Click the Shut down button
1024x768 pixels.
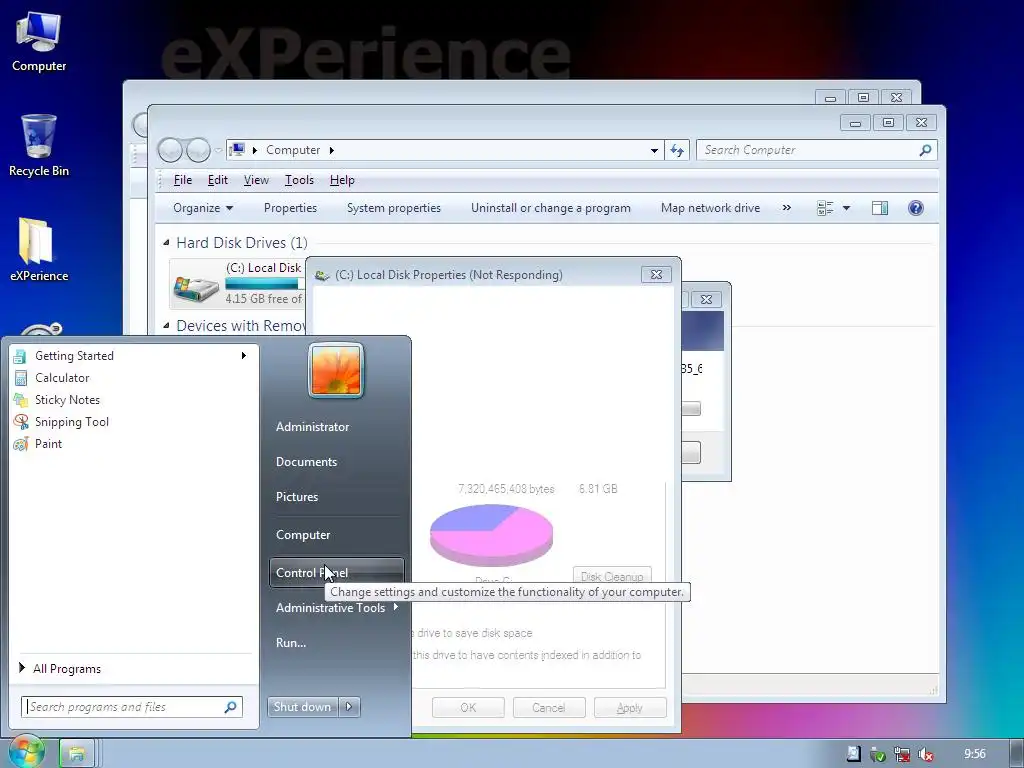click(x=302, y=707)
